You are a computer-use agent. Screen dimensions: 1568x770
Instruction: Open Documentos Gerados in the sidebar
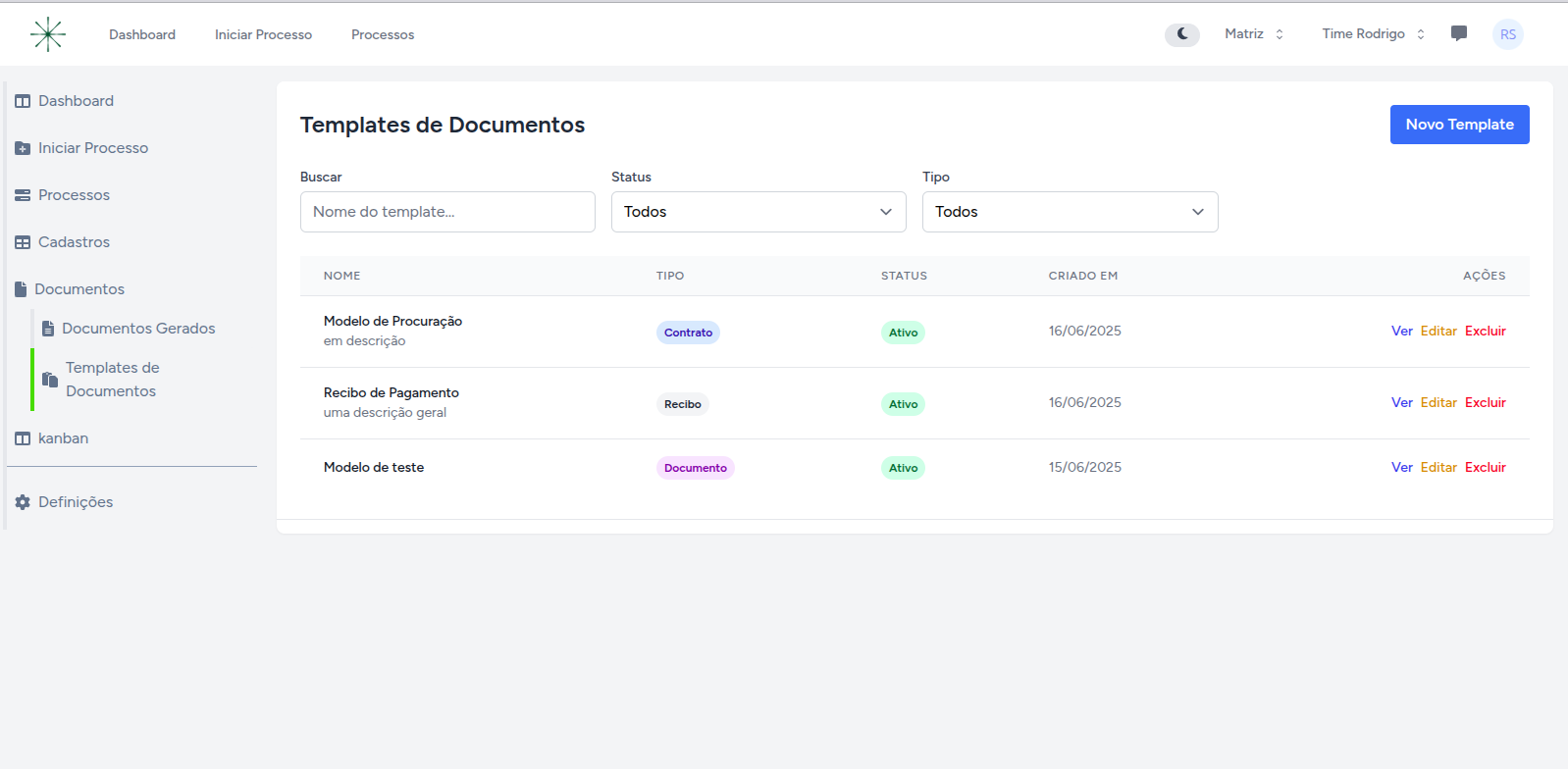coord(138,329)
